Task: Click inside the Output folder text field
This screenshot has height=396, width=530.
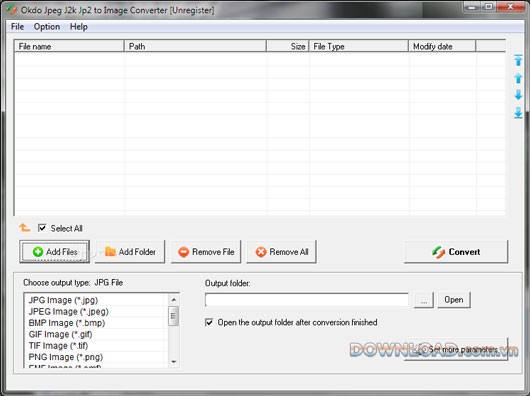Action: click(307, 300)
